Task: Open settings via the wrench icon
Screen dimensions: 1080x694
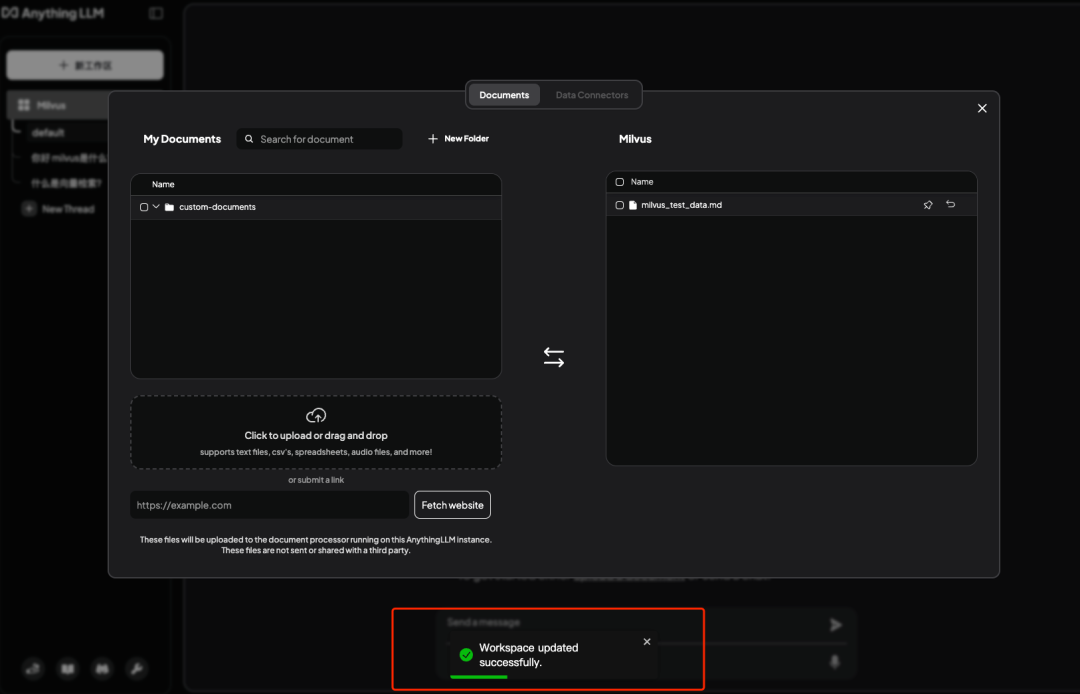Action: click(136, 669)
